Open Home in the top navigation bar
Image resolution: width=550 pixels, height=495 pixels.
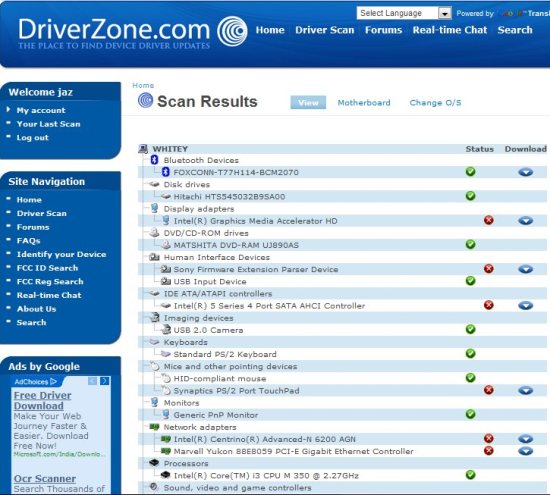pyautogui.click(x=270, y=30)
